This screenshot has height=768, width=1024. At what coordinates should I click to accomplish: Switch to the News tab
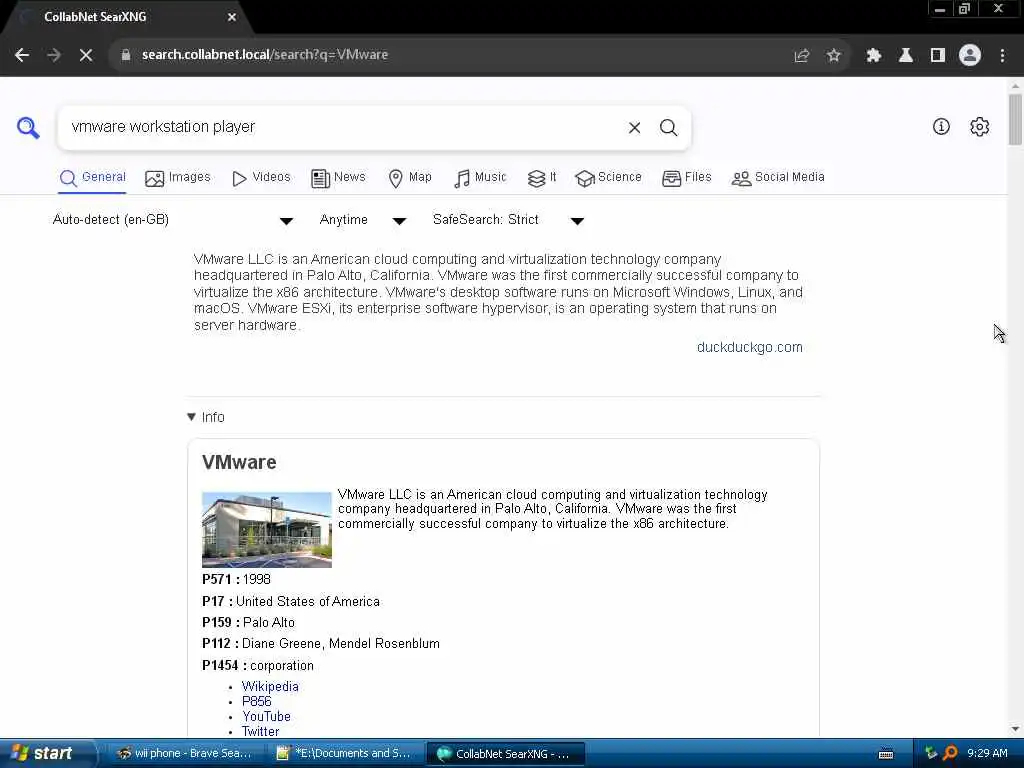coord(338,178)
